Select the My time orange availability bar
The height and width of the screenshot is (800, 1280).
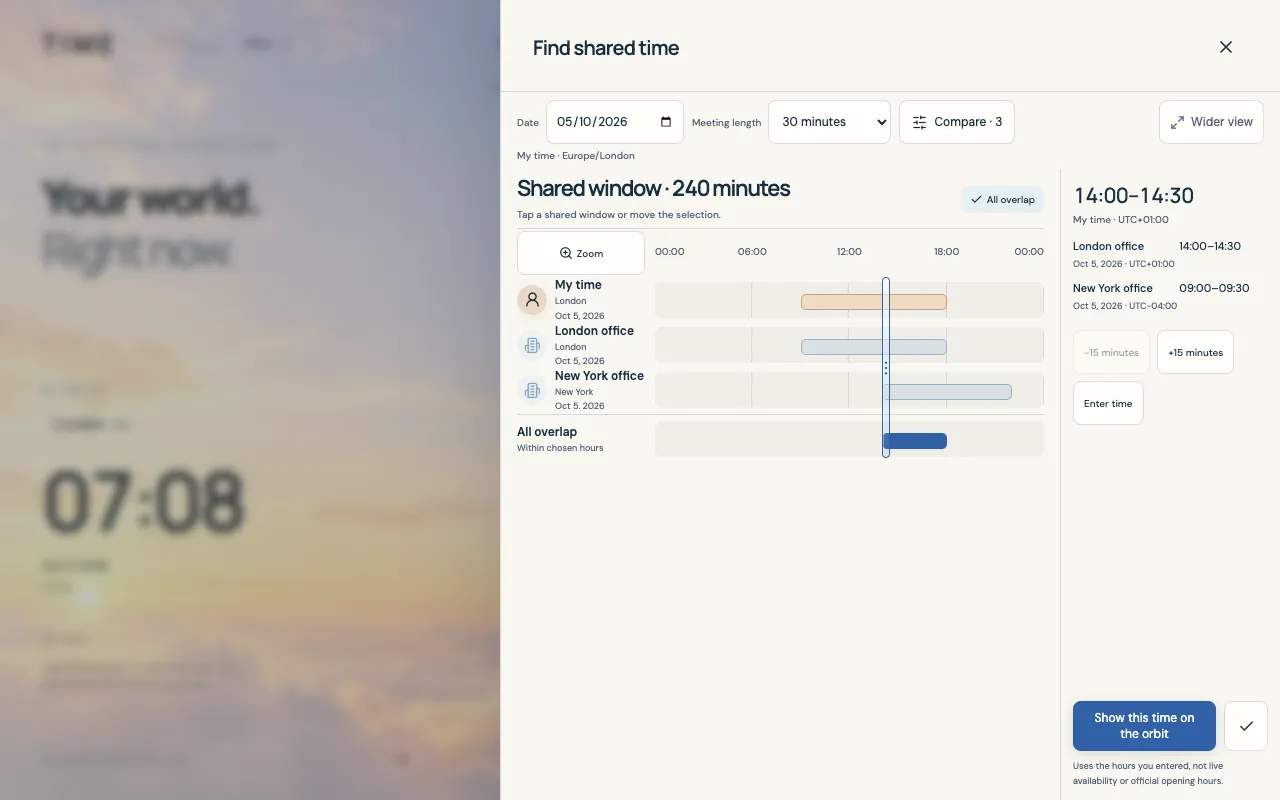(x=874, y=302)
